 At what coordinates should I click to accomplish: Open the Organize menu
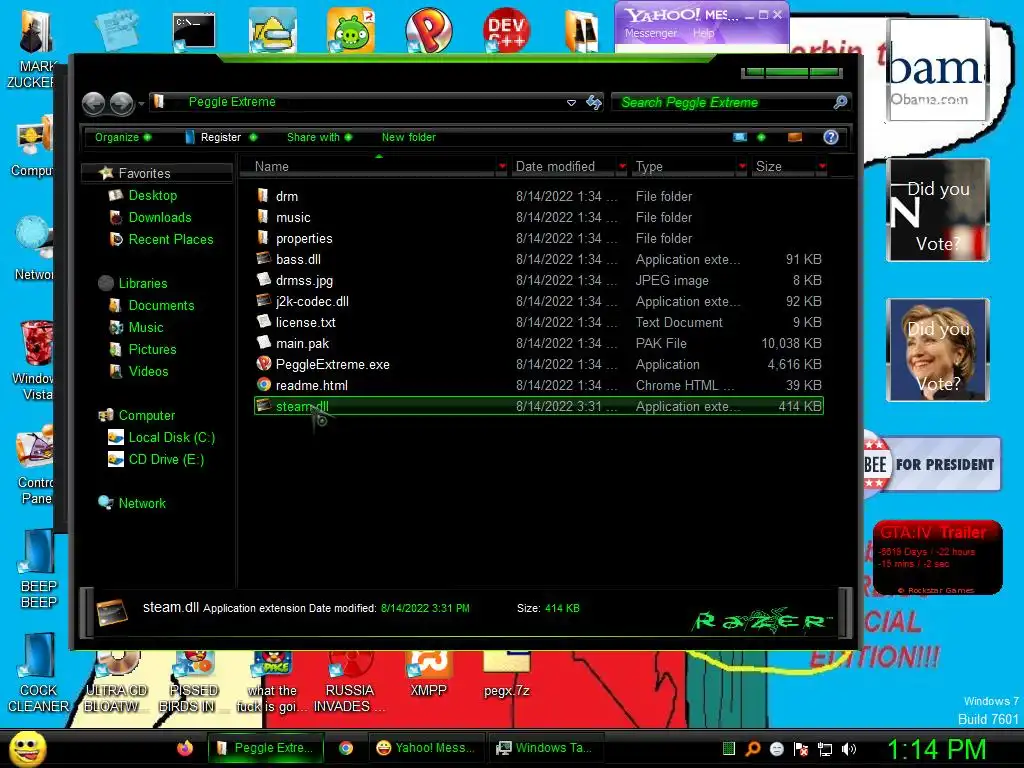coord(123,137)
